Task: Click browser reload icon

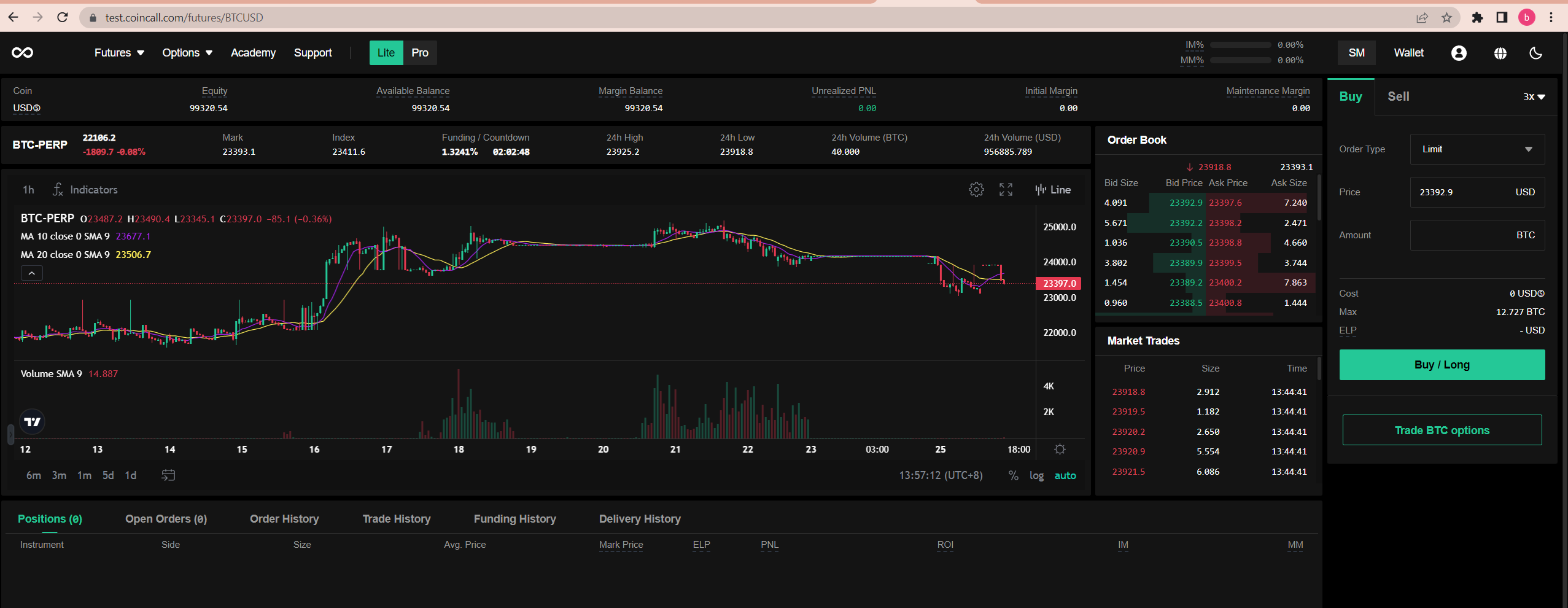Action: (x=63, y=17)
